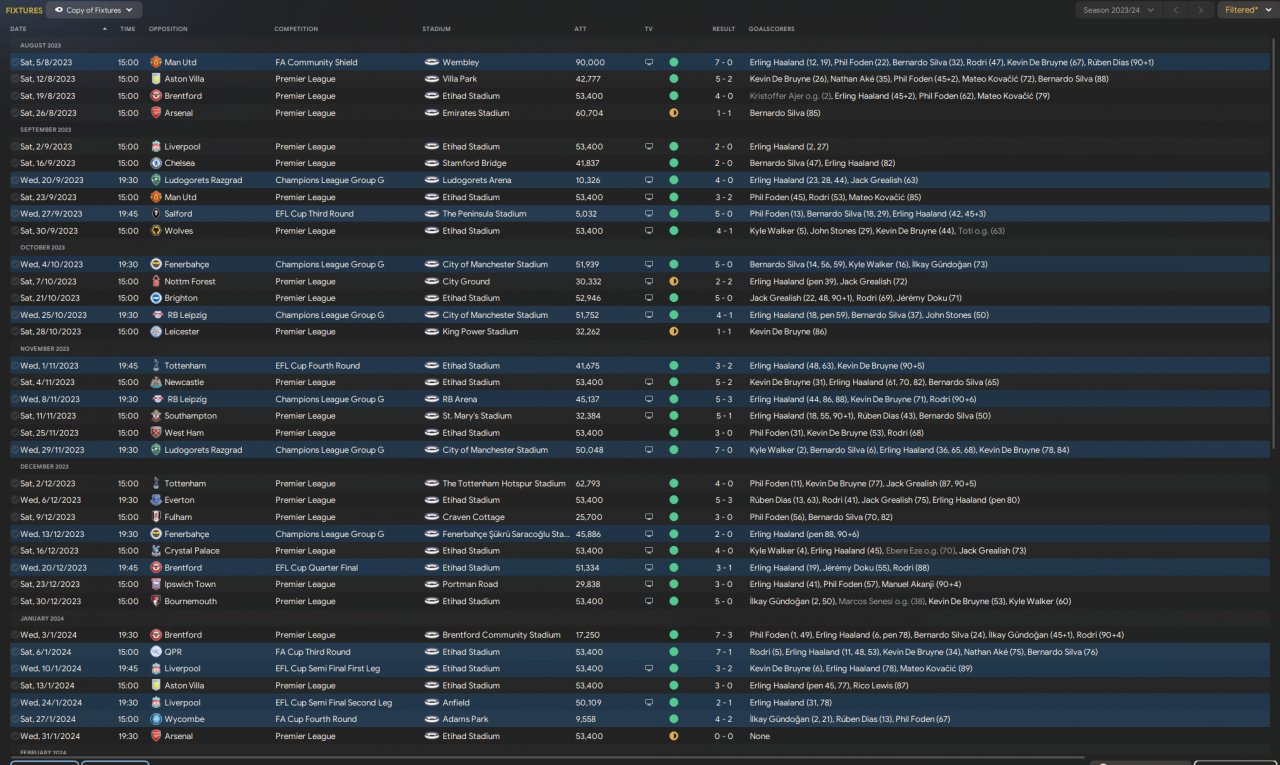Viewport: 1280px width, 765px height.
Task: Select the row circle for Sat, 2/12/2023
Action: pyautogui.click(x=15, y=483)
